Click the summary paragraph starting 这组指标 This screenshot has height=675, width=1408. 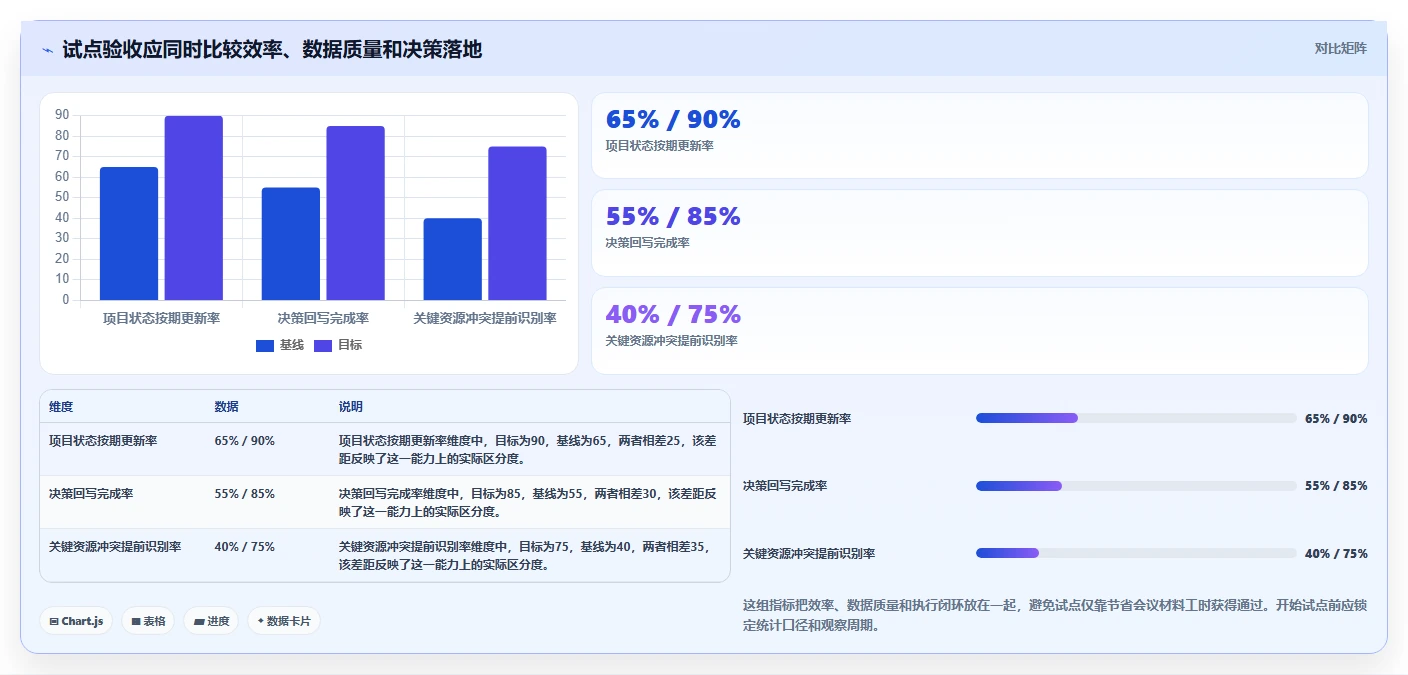coord(1055,615)
